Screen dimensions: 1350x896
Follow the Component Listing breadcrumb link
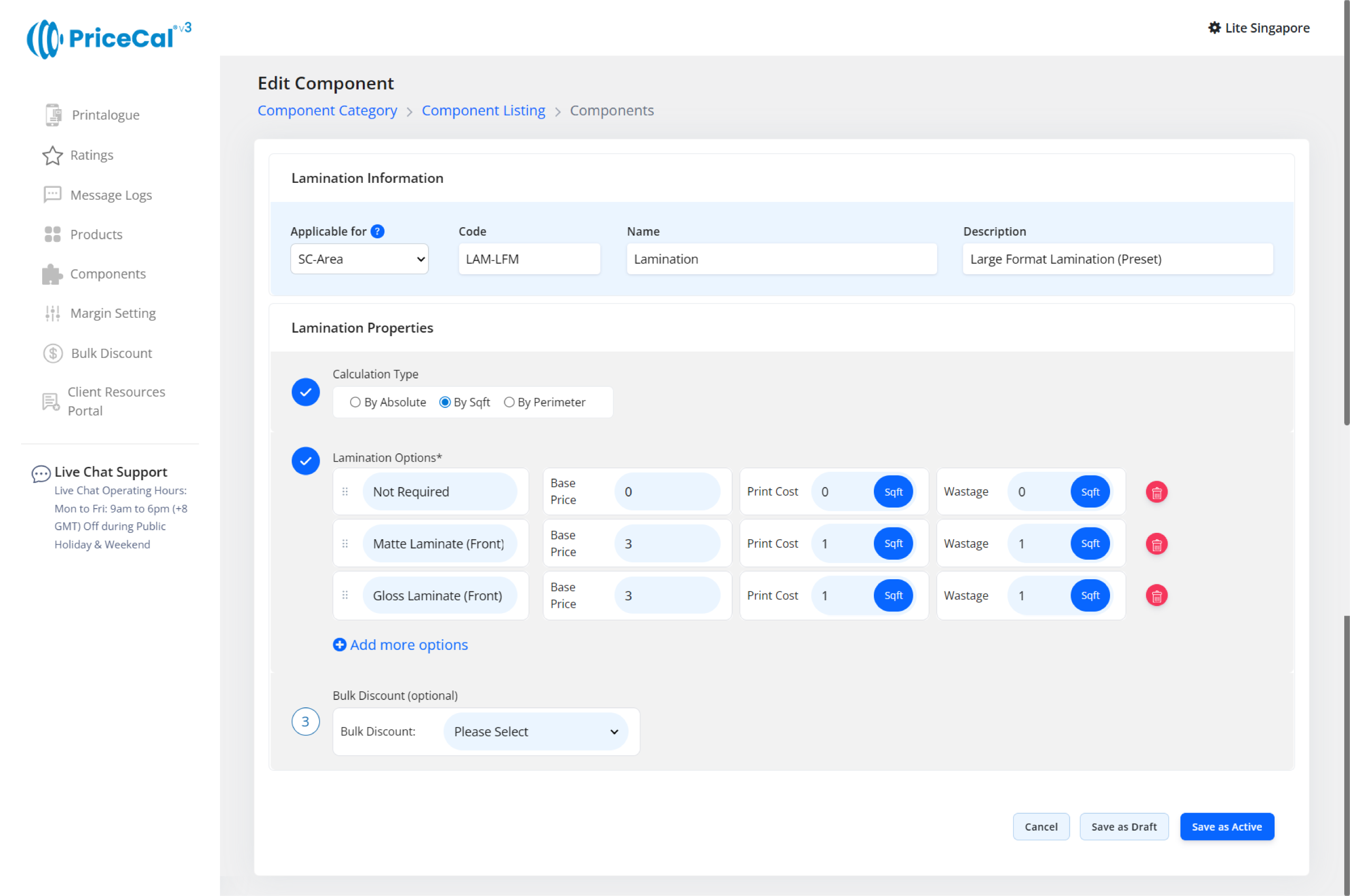click(483, 110)
